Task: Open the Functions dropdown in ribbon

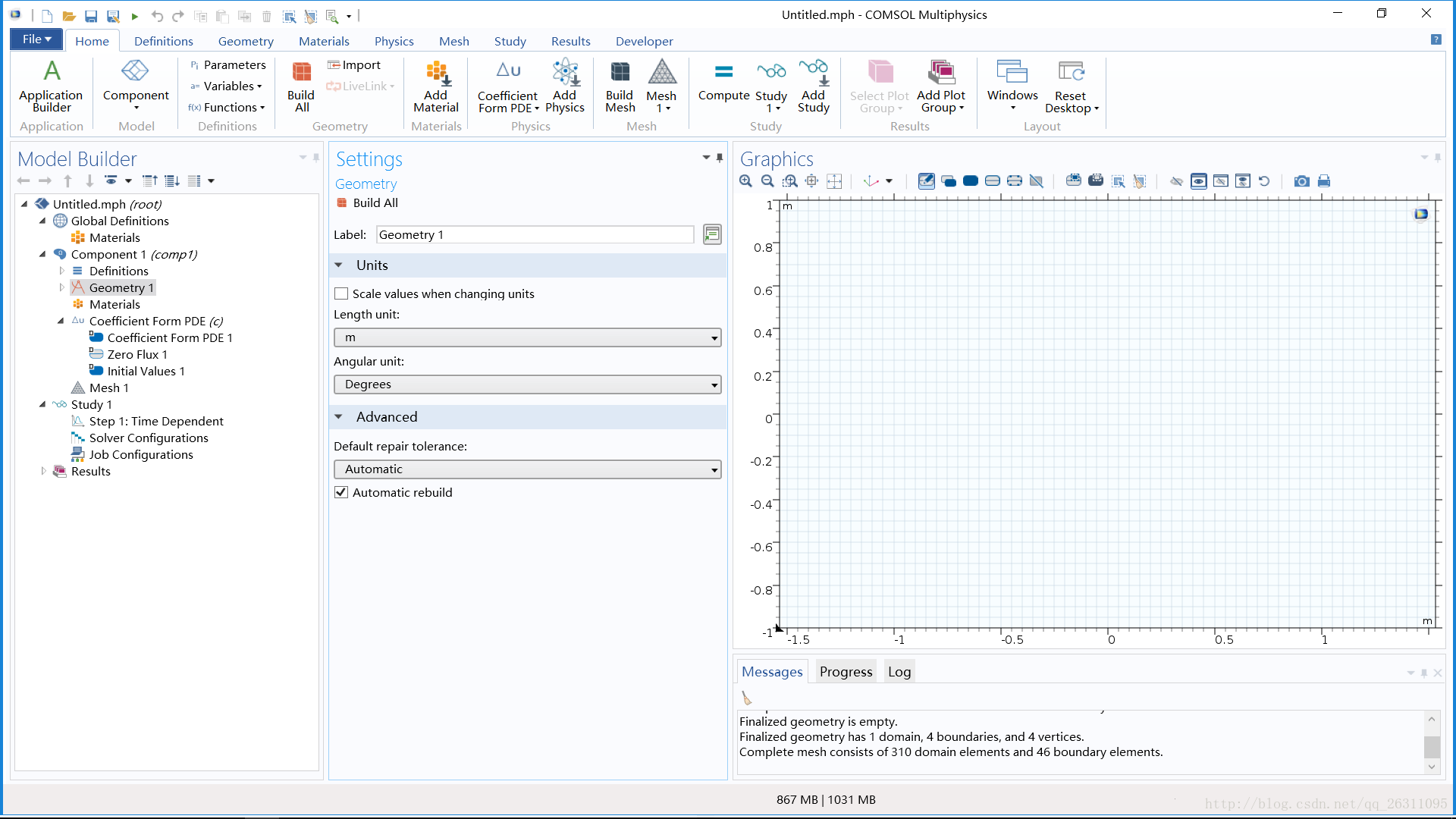Action: point(227,107)
